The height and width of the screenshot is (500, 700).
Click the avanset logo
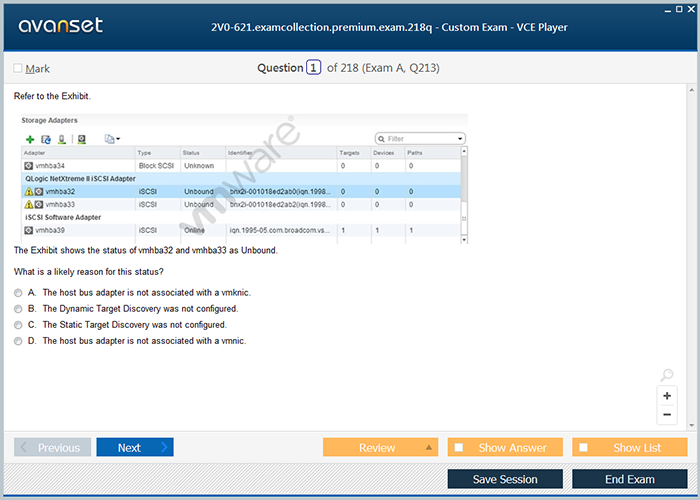[x=61, y=26]
